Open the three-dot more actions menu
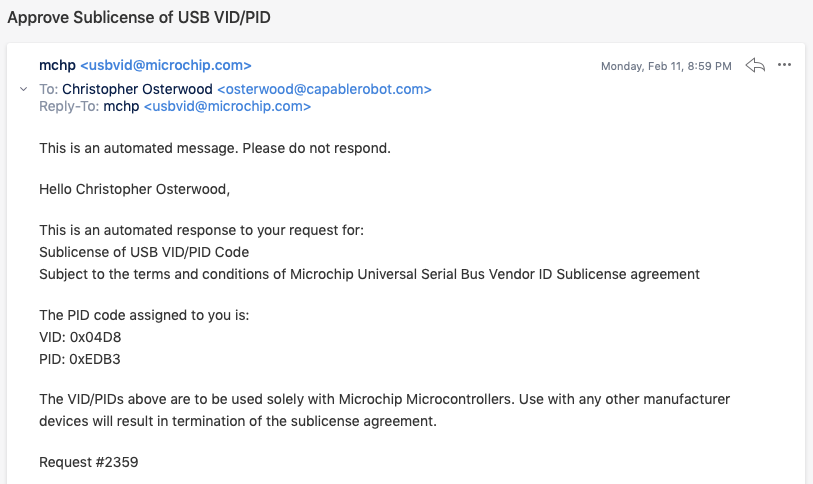The image size is (813, 484). coord(784,65)
